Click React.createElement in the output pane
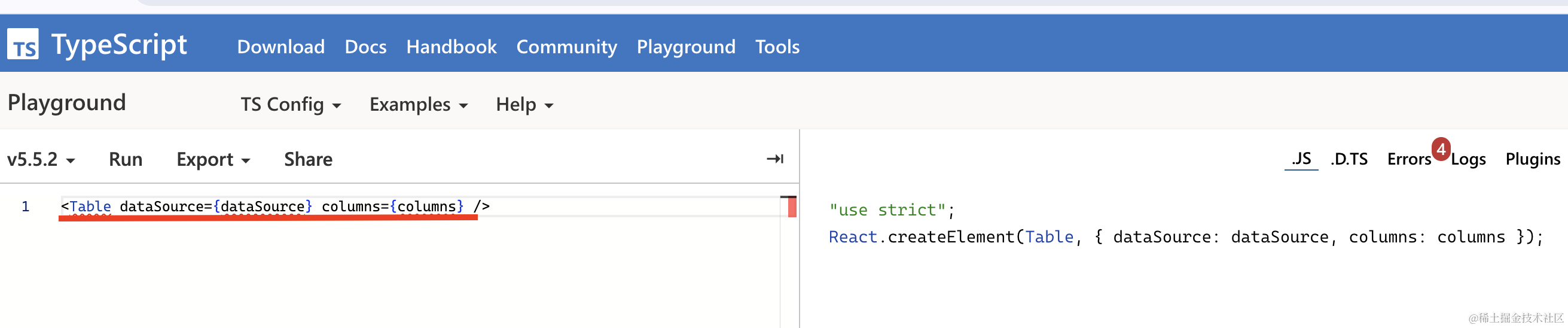The width and height of the screenshot is (1568, 328). coord(922,237)
